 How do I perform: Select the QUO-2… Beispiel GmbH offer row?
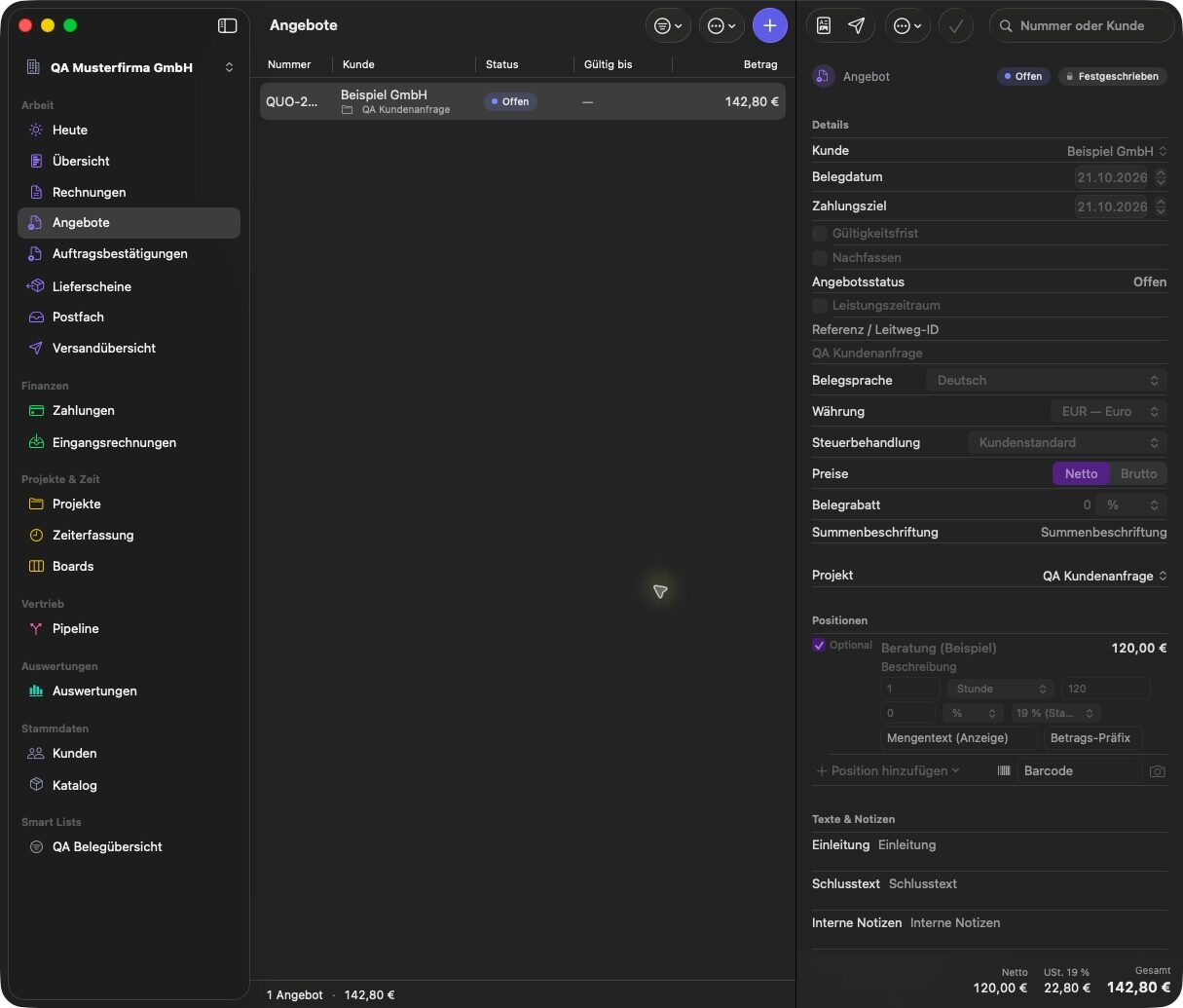pos(522,101)
